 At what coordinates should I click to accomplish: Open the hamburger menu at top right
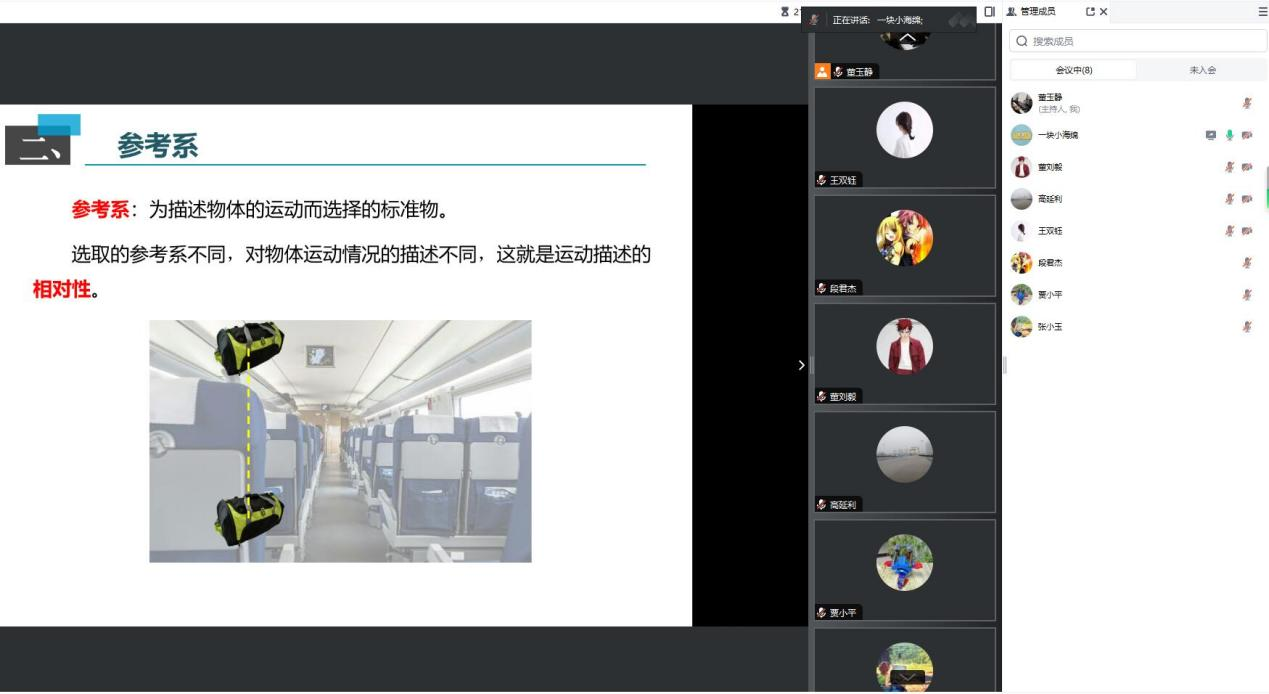(1262, 12)
